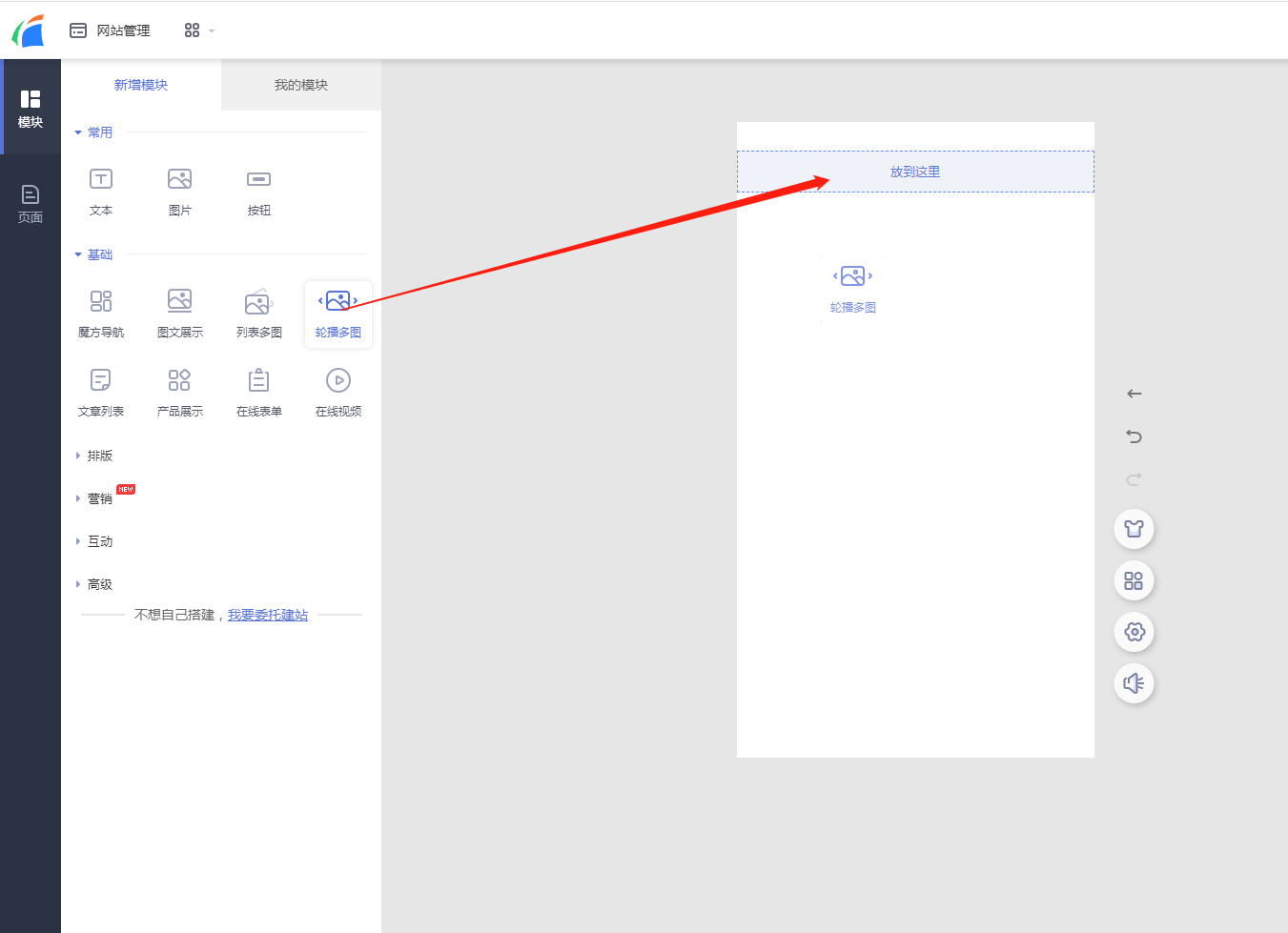Select the 模块 sidebar icon

tap(31, 109)
